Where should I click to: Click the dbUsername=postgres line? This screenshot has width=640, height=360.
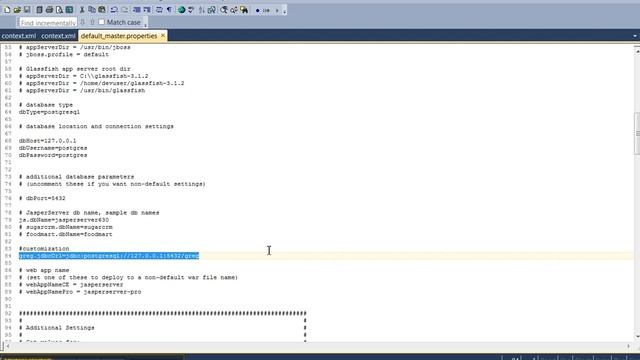click(53, 148)
